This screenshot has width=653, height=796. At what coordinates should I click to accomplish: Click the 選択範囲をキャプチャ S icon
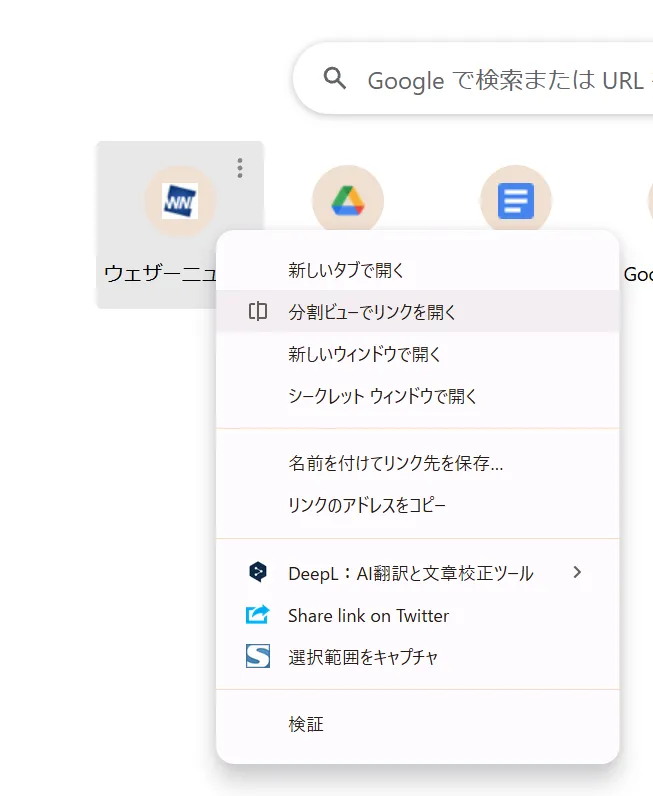point(258,657)
